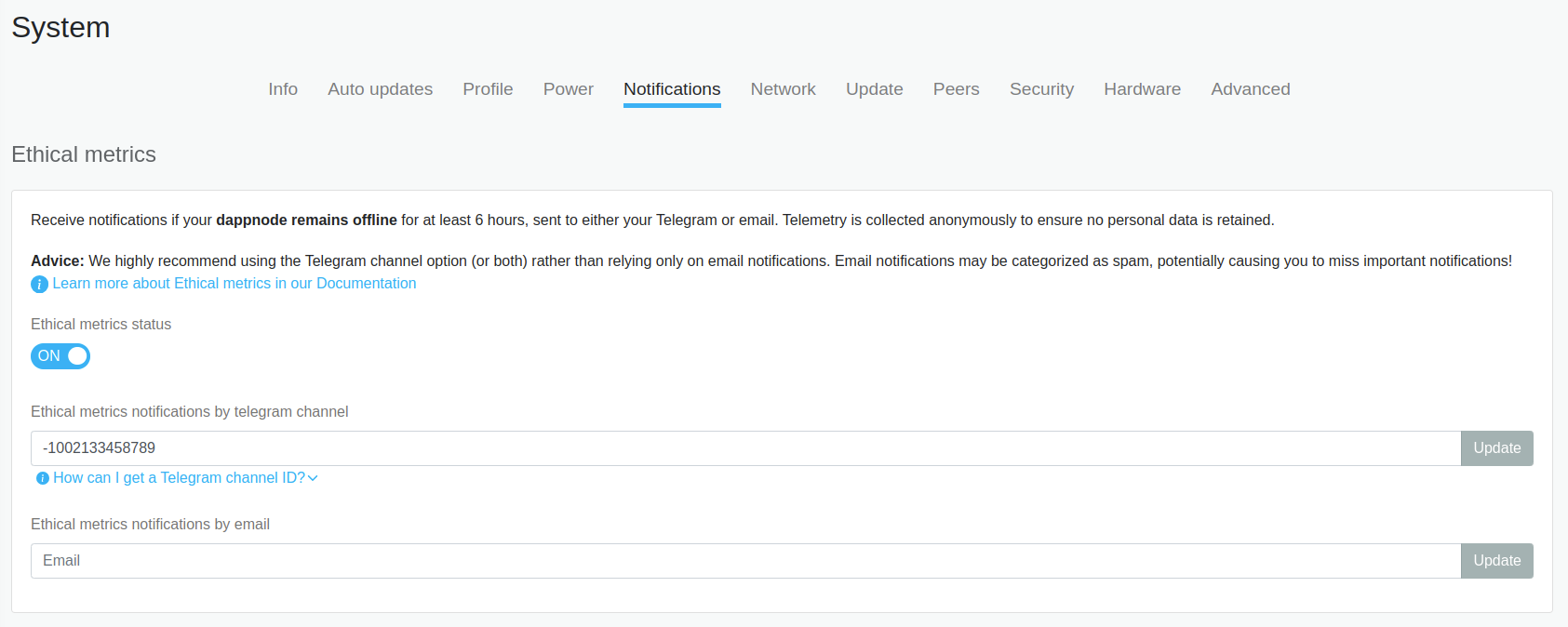Expand the Telegram channel ID help chevron
The width and height of the screenshot is (1568, 627).
tap(313, 478)
